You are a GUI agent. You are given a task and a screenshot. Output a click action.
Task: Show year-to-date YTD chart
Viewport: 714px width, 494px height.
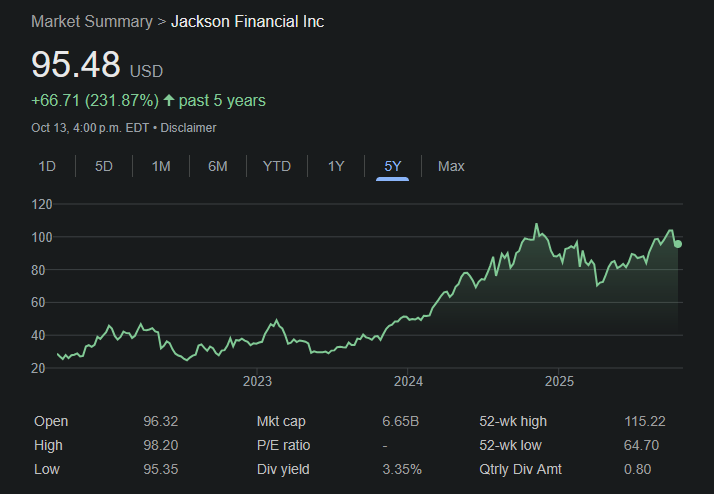click(x=277, y=166)
